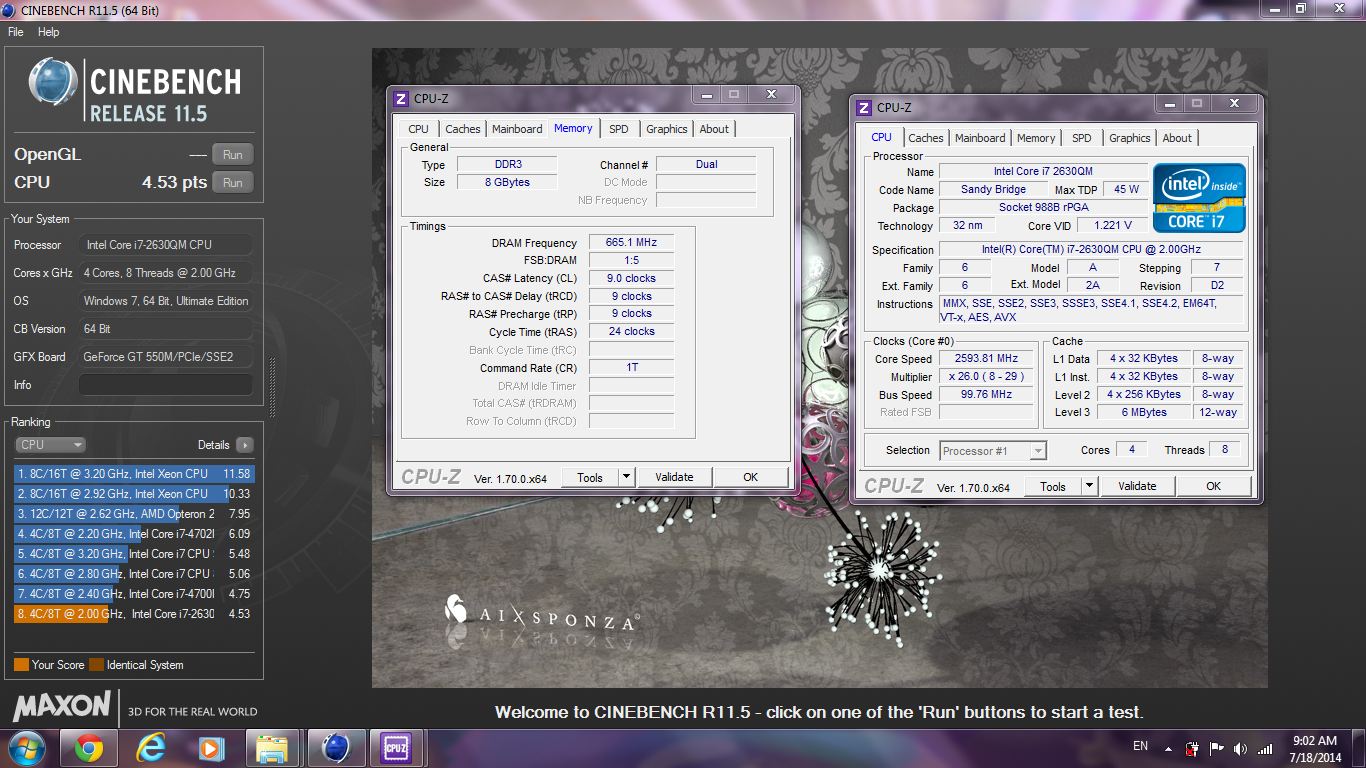Viewport: 1366px width, 768px height.
Task: Select ranking row 4C/8T @ 2.20 GHz i7-4702
Action: [x=134, y=534]
